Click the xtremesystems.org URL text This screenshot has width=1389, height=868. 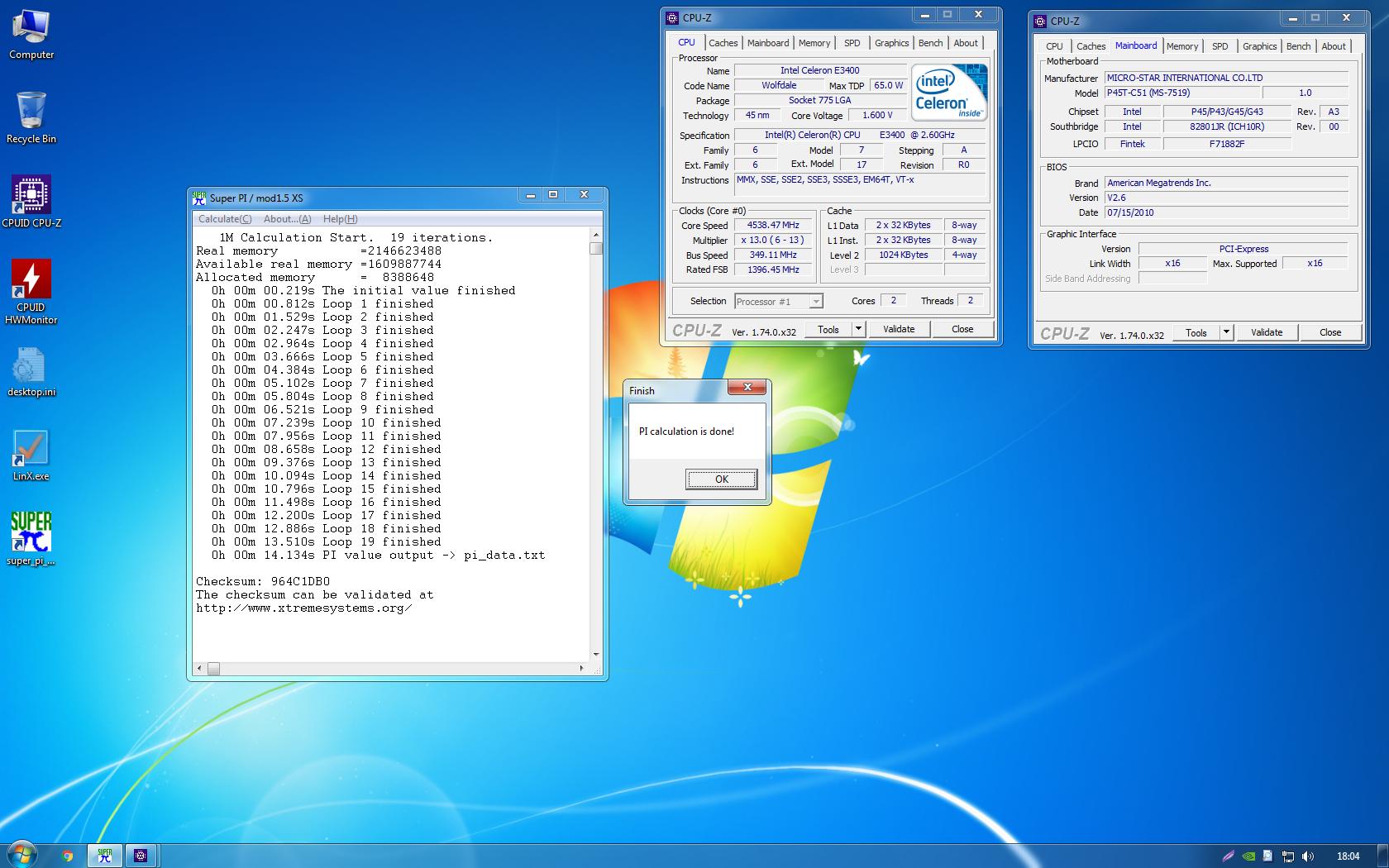tap(303, 608)
